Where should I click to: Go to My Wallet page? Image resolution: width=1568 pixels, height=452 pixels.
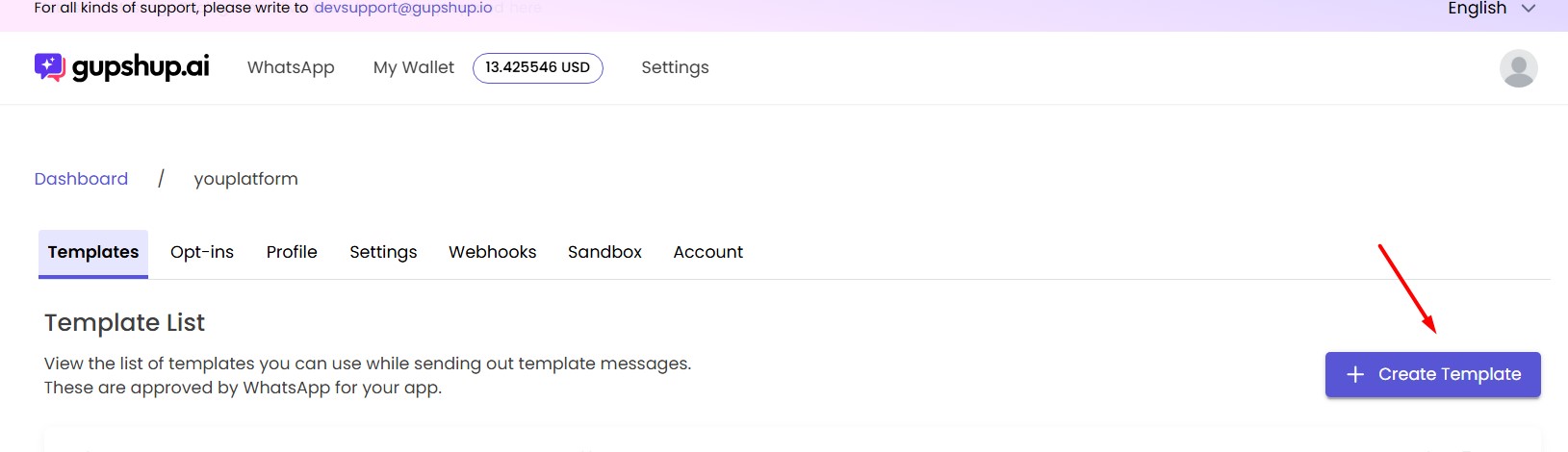(x=414, y=67)
